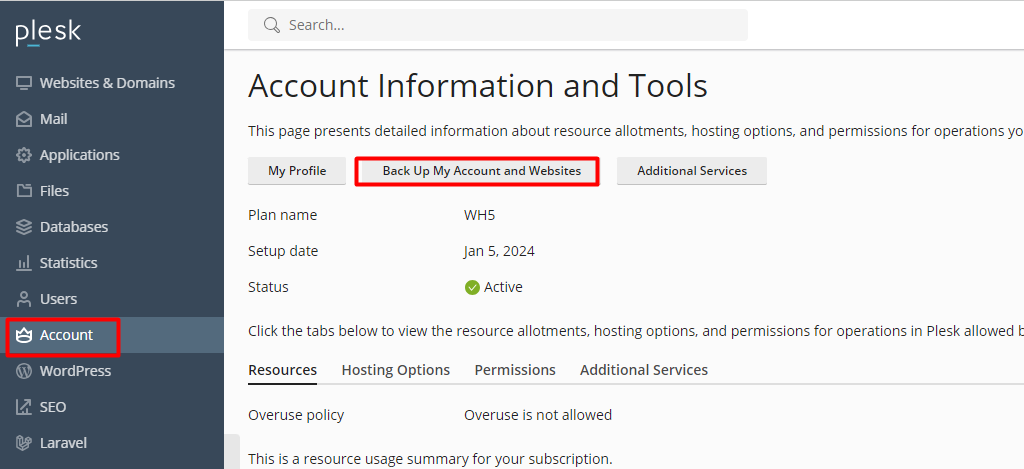The height and width of the screenshot is (469, 1024).
Task: Open the Additional Services tab
Action: pyautogui.click(x=643, y=370)
